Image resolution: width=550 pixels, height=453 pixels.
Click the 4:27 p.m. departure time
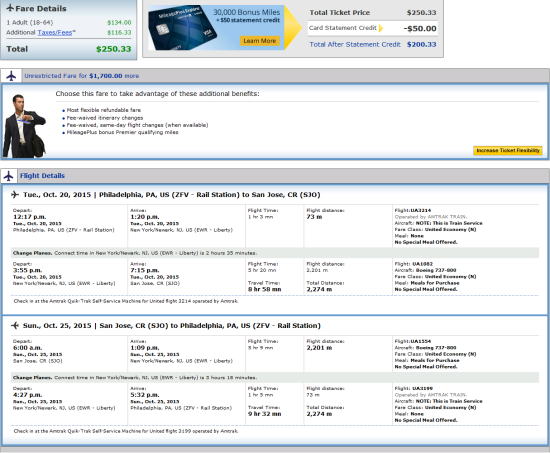27,395
